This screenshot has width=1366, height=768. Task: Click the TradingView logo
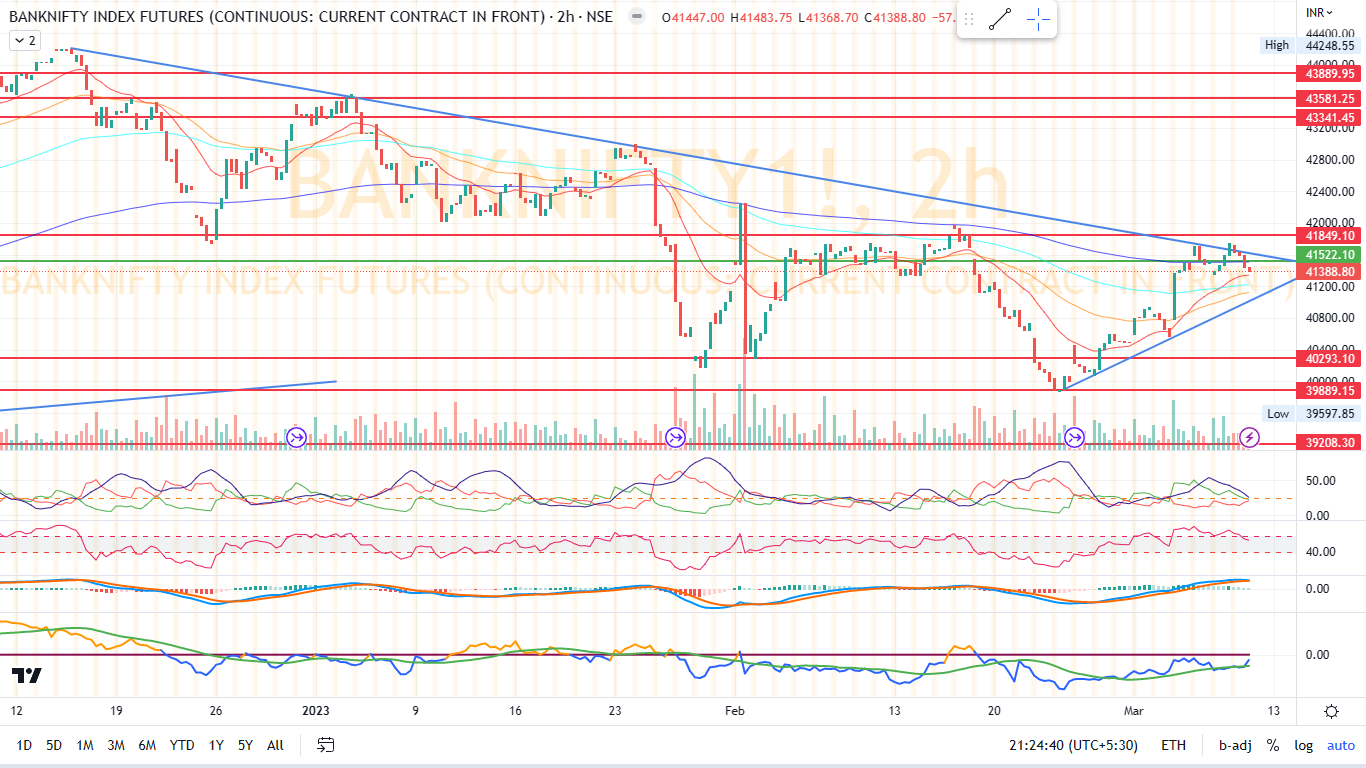click(27, 676)
